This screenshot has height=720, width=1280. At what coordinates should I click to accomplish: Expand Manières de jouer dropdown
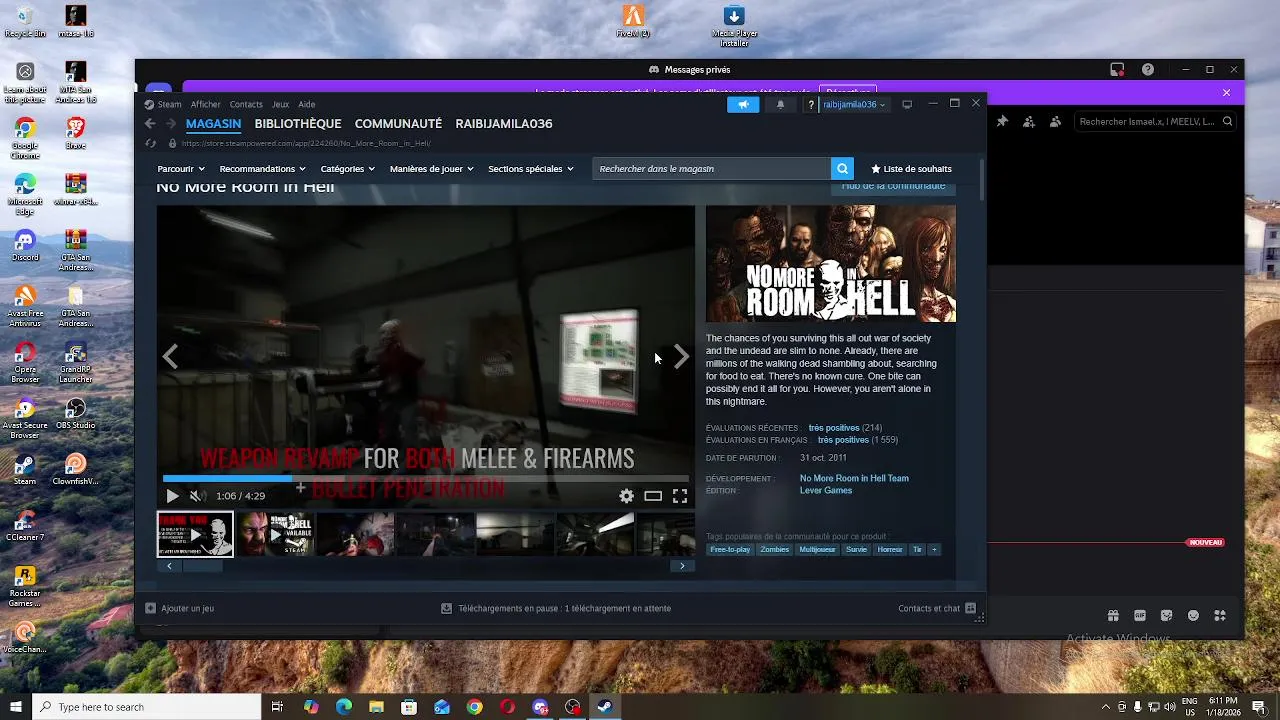[432, 169]
